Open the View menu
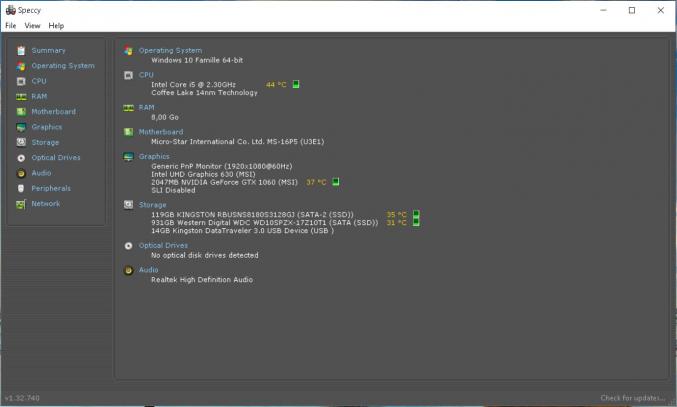This screenshot has width=677, height=407. [32, 26]
